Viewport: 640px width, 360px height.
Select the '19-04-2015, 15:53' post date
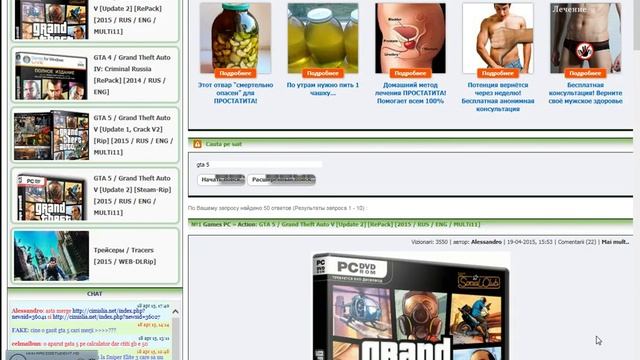tap(529, 242)
